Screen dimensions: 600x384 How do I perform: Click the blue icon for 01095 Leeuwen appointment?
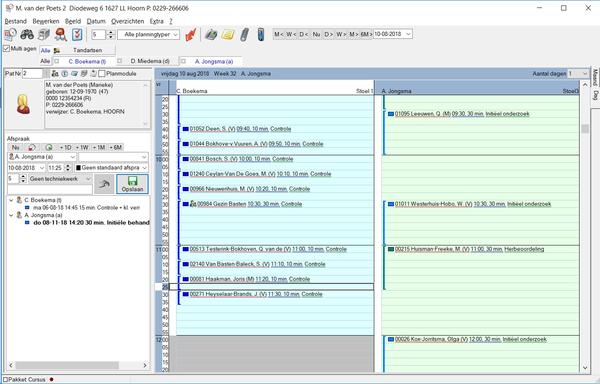391,114
